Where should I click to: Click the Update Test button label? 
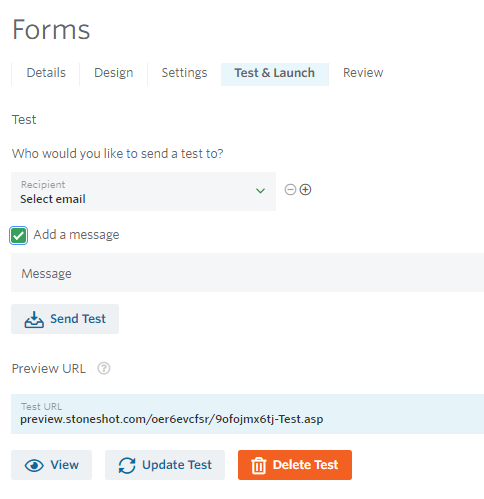[177, 465]
